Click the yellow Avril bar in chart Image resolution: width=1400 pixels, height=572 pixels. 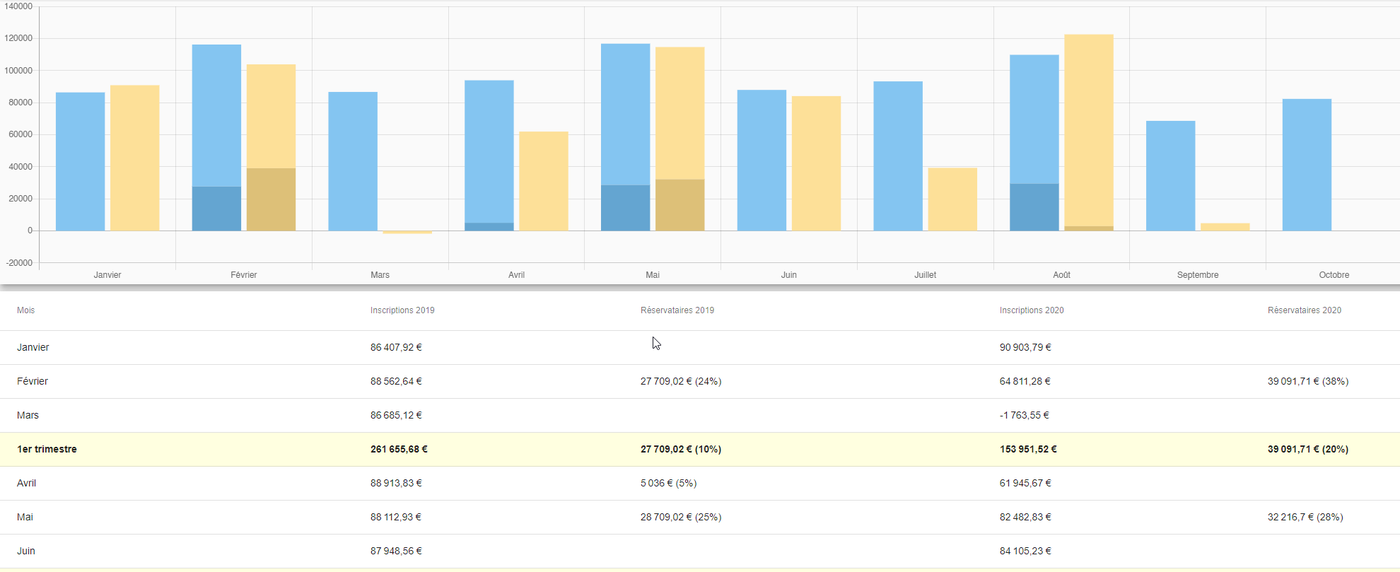click(543, 181)
